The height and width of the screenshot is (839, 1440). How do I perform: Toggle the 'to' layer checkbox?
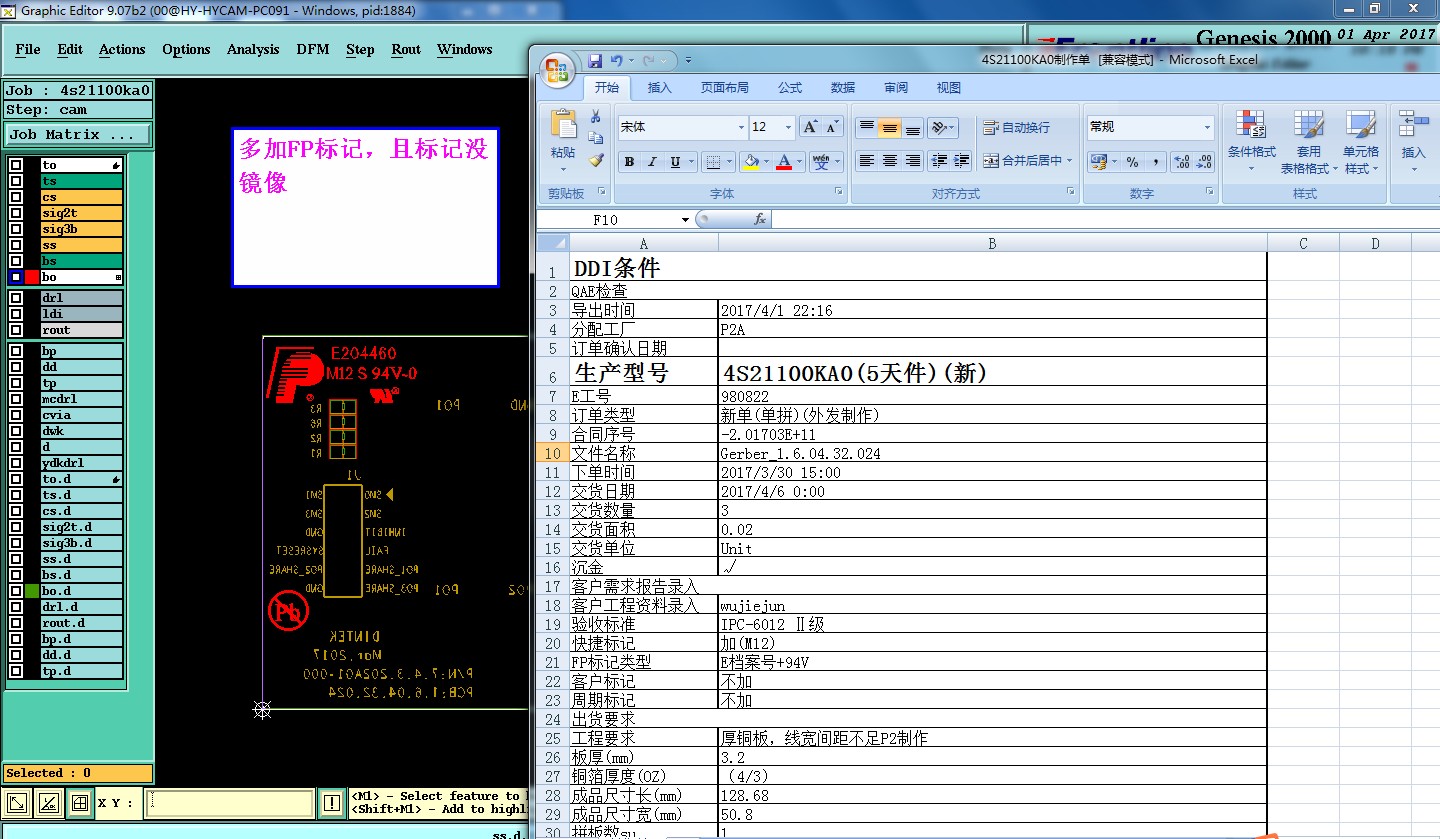[x=16, y=165]
